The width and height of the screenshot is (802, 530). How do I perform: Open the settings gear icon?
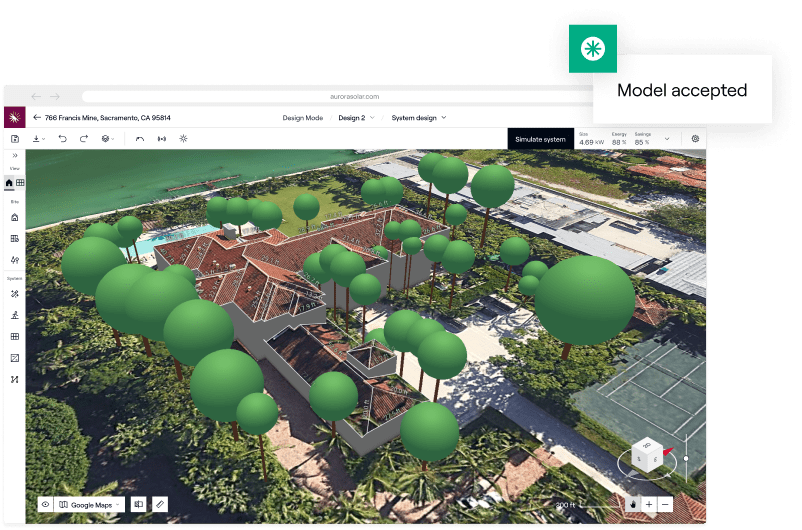[695, 139]
